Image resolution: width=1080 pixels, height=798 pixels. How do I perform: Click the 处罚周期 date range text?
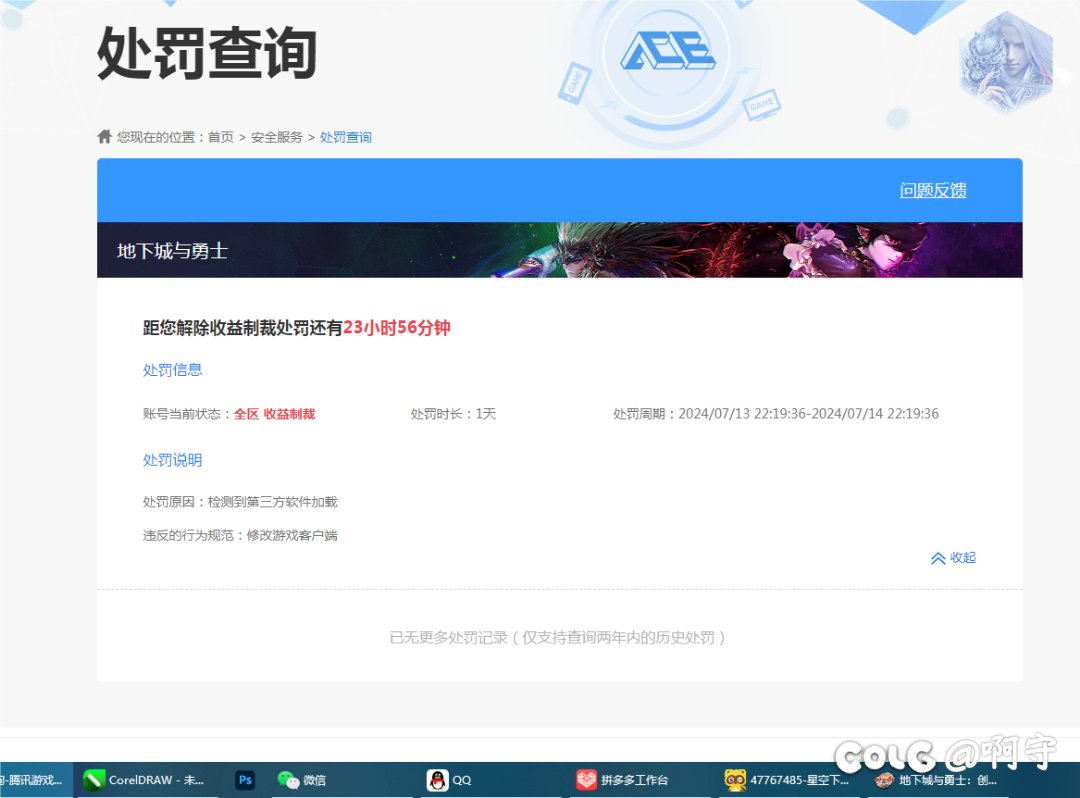(776, 414)
